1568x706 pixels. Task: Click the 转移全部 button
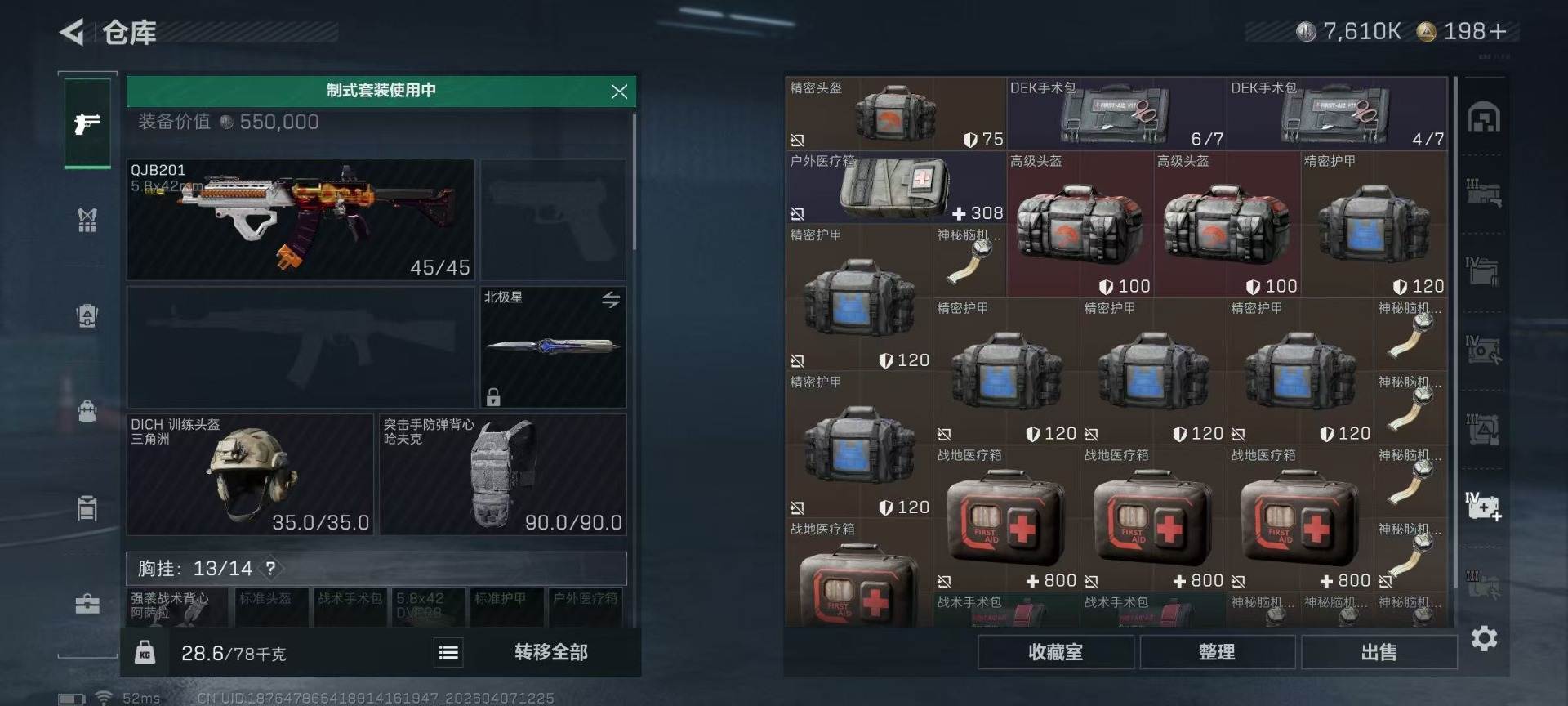point(551,652)
